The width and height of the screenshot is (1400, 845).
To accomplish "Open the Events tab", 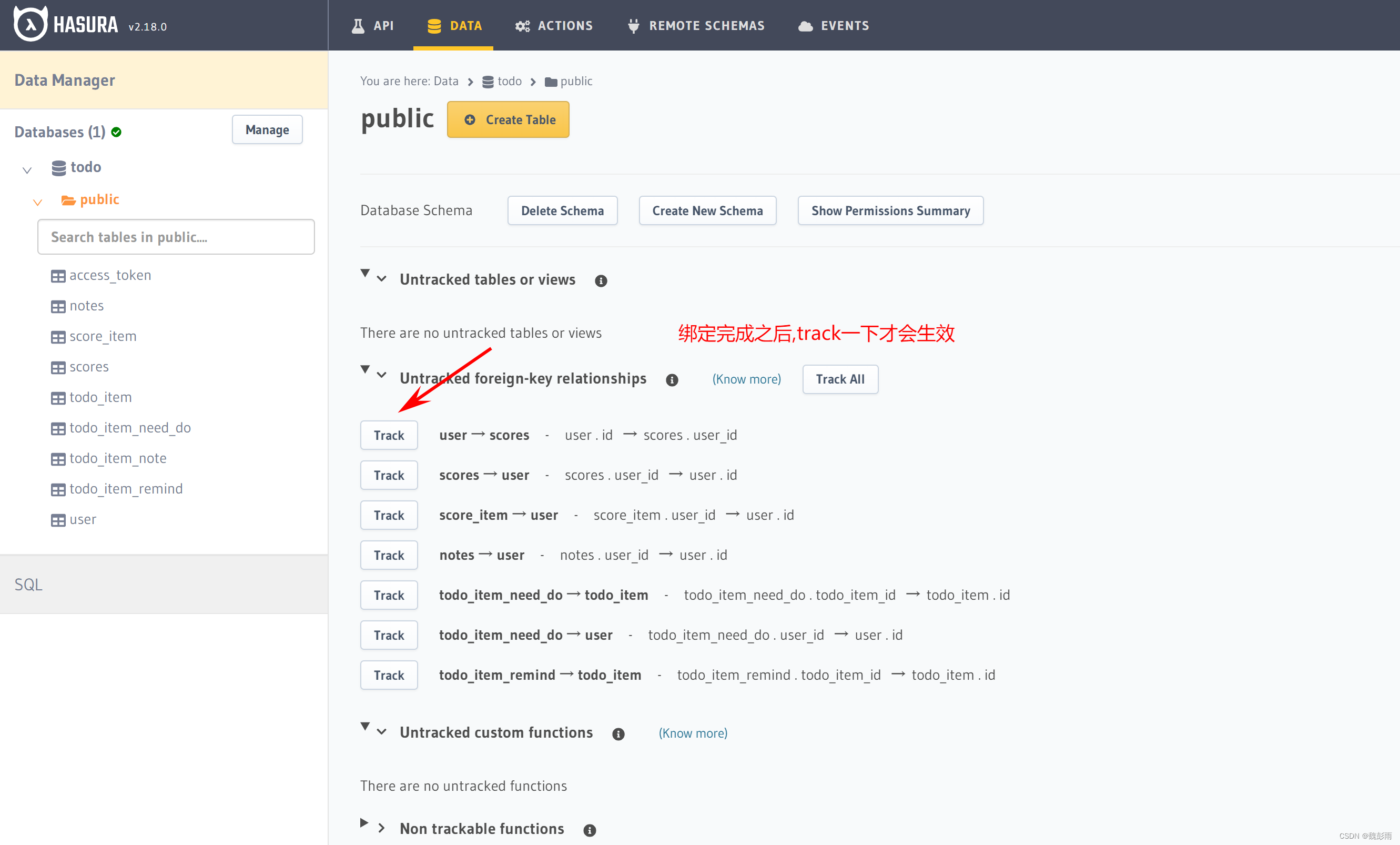I will [x=834, y=26].
